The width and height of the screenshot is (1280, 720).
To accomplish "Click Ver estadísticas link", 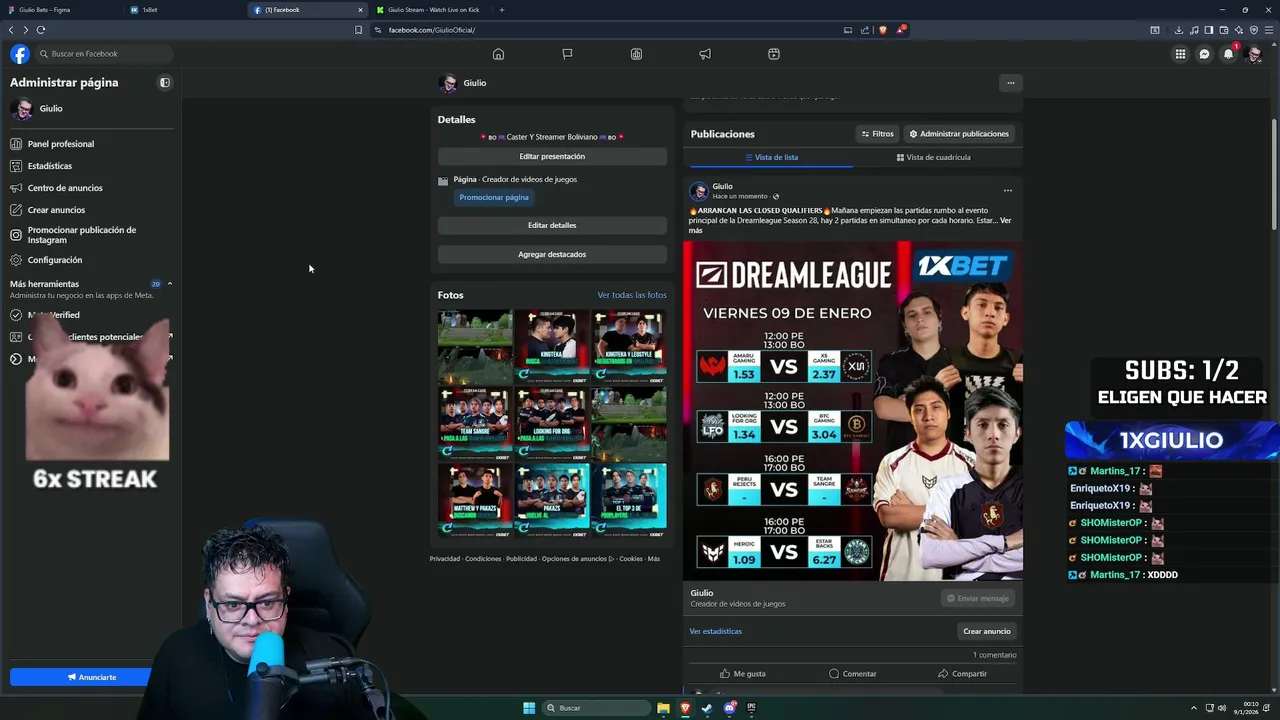I will pos(716,631).
